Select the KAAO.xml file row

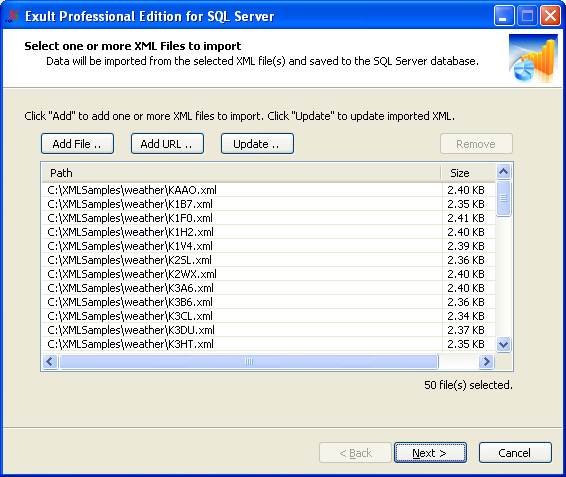point(269,190)
